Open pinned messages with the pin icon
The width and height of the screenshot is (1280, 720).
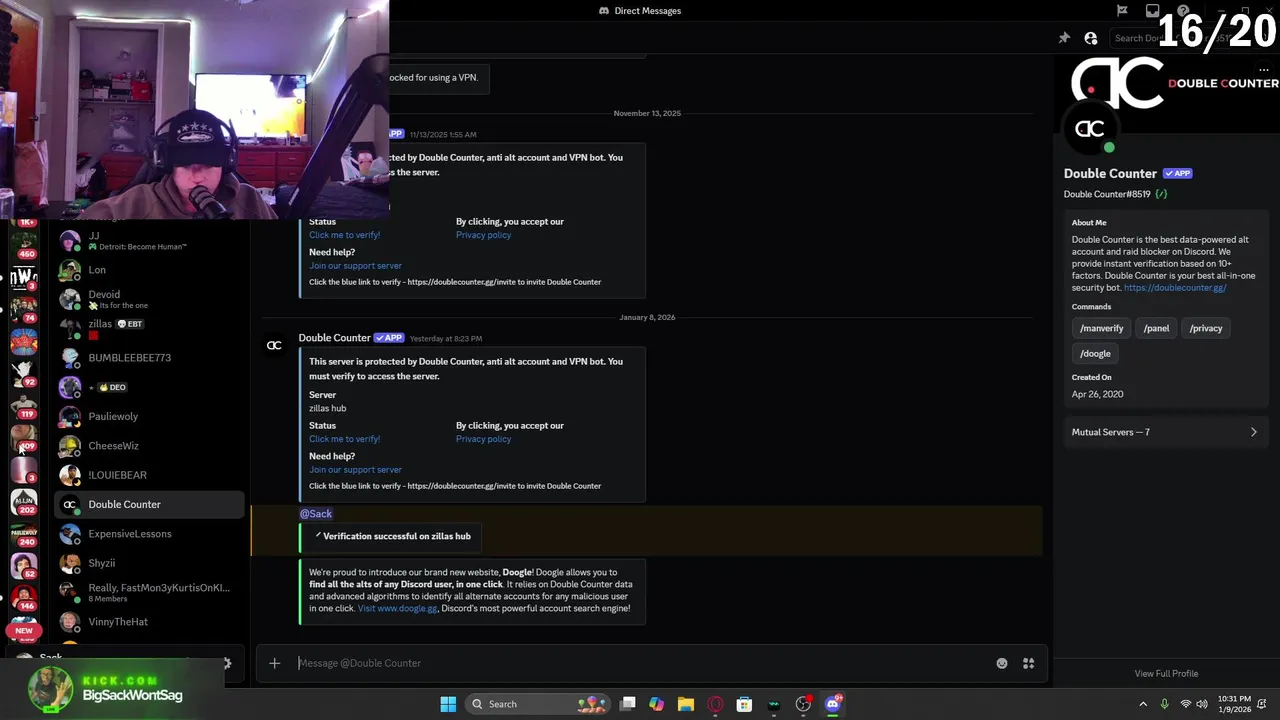1064,38
